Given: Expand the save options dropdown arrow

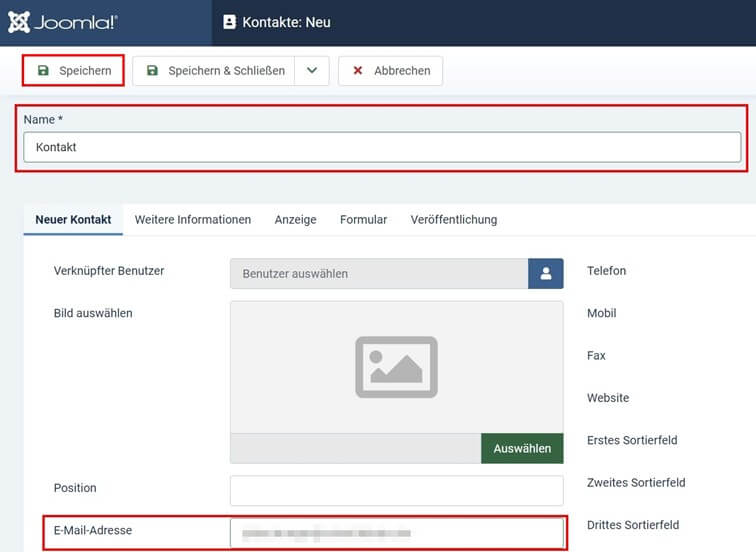Looking at the screenshot, I should pos(312,71).
